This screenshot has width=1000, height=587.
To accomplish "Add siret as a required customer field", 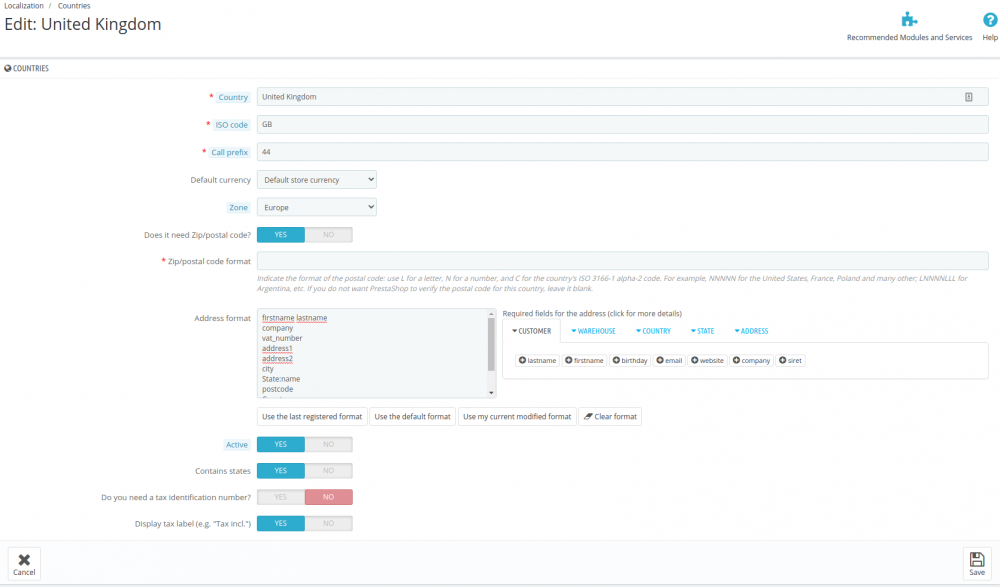I will (x=790, y=360).
